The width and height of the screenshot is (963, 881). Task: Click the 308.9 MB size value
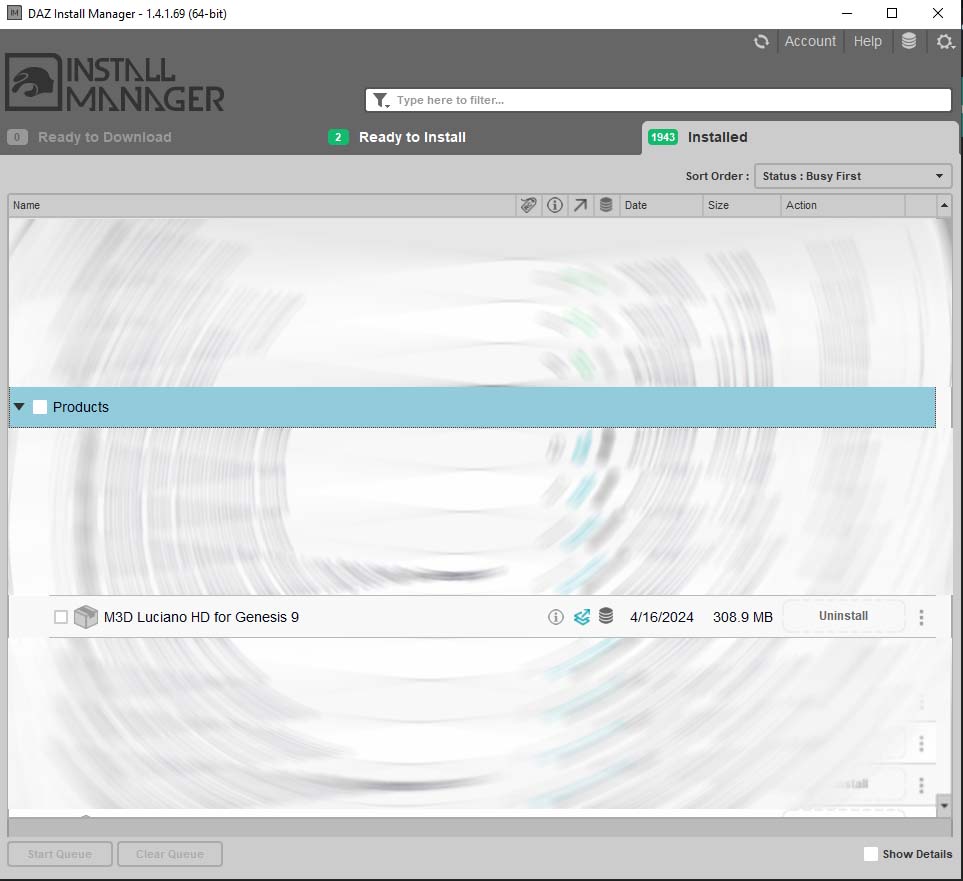pyautogui.click(x=743, y=617)
